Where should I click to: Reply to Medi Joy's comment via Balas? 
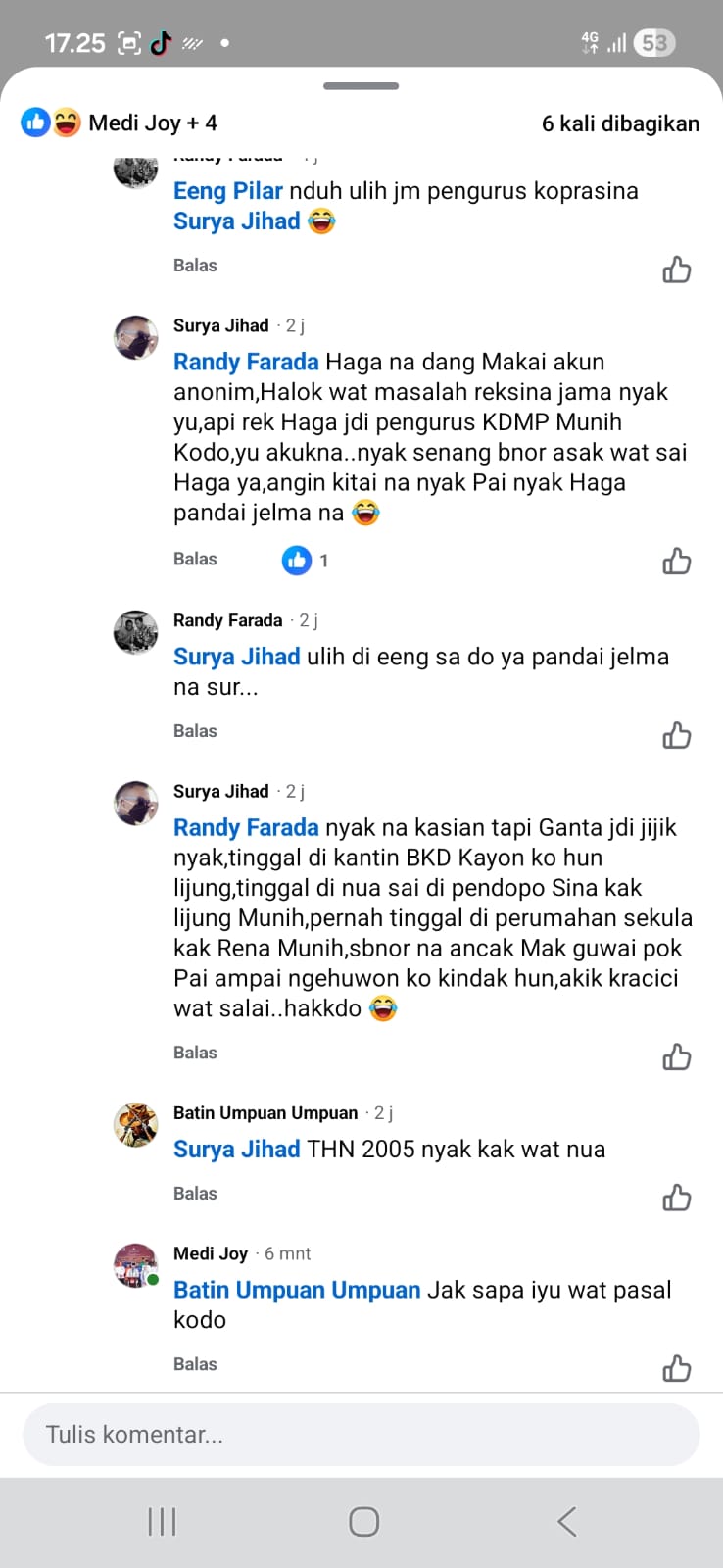[195, 1364]
